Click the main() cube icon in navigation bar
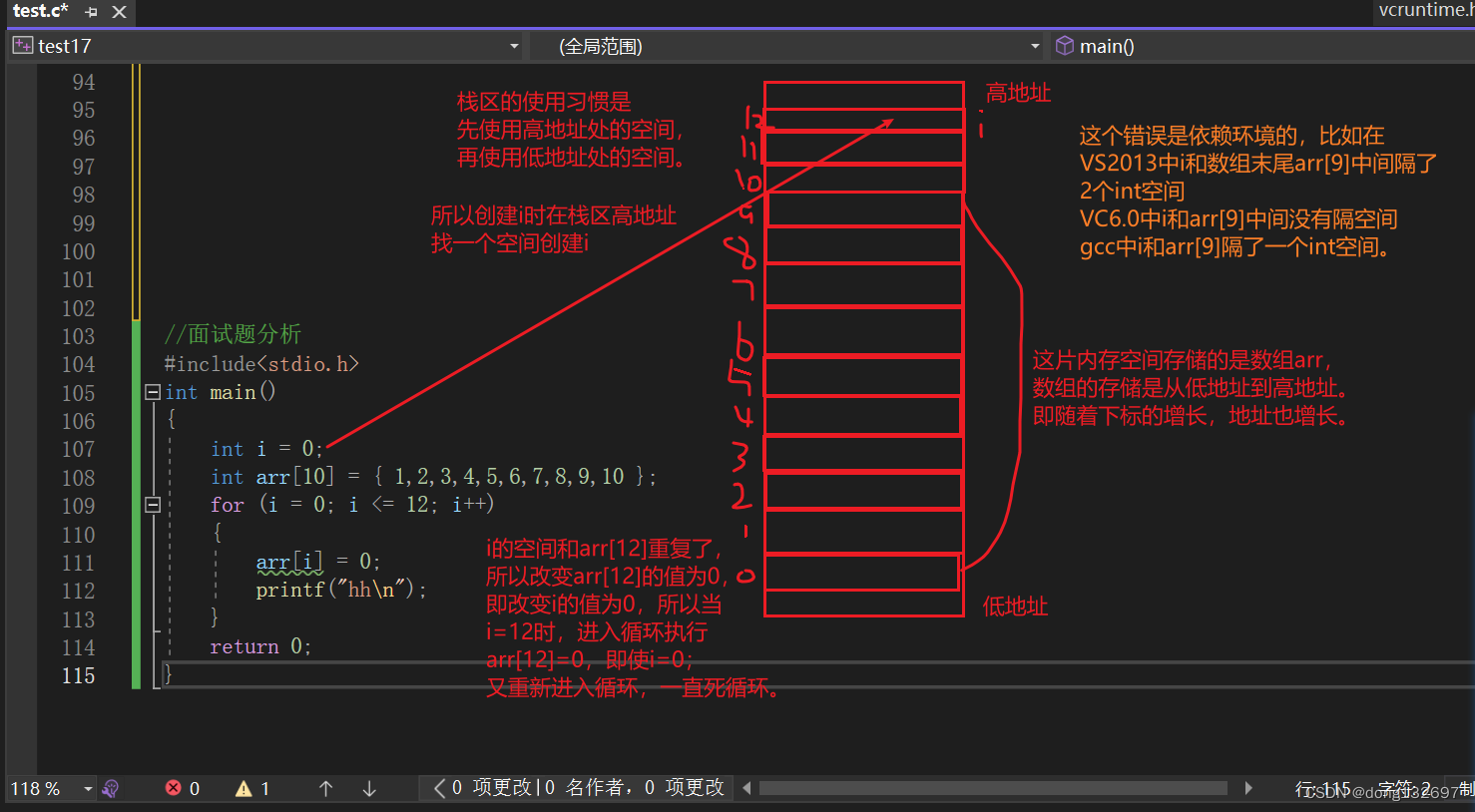This screenshot has width=1475, height=812. pyautogui.click(x=1064, y=45)
